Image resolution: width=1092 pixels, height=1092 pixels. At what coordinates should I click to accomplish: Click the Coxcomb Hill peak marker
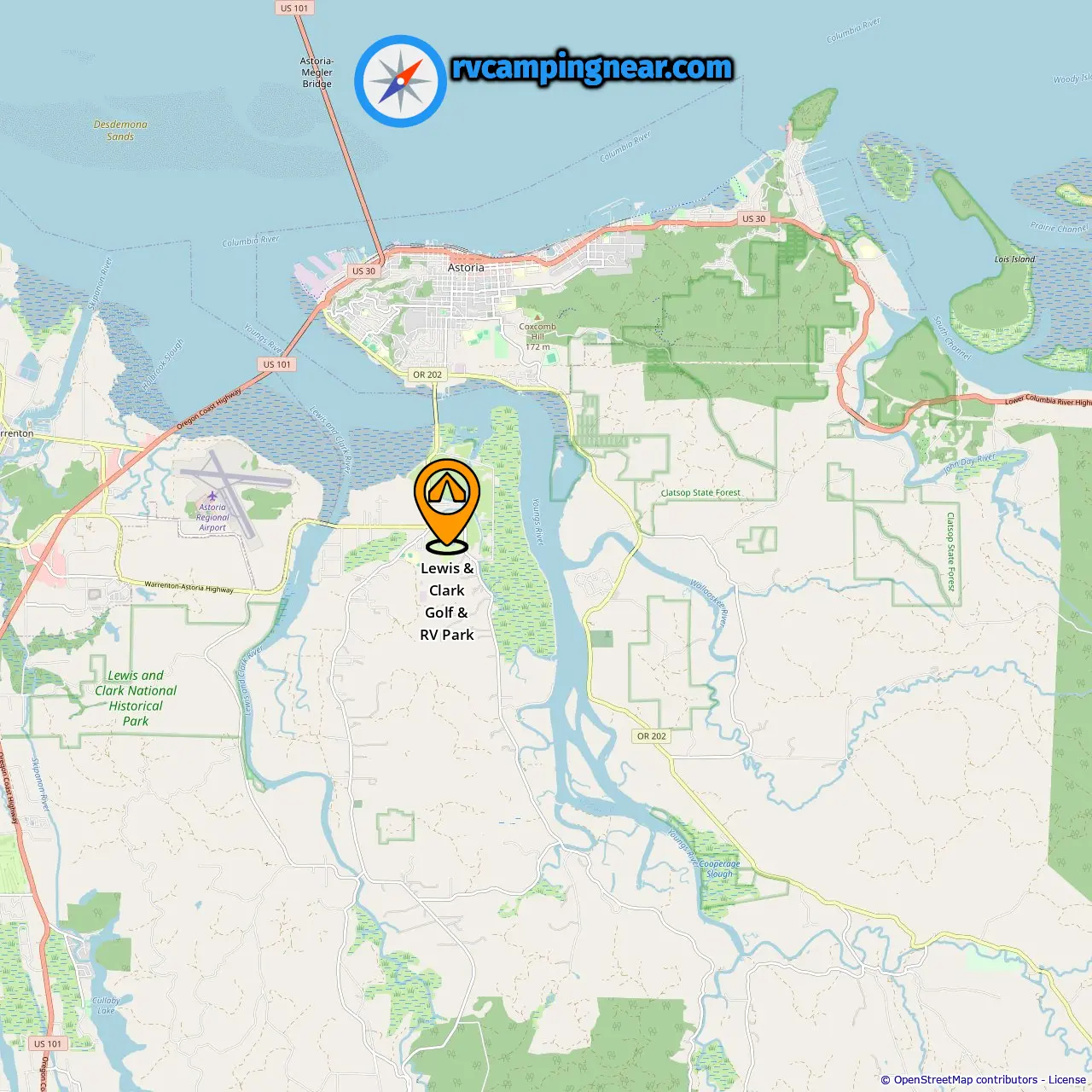537,317
